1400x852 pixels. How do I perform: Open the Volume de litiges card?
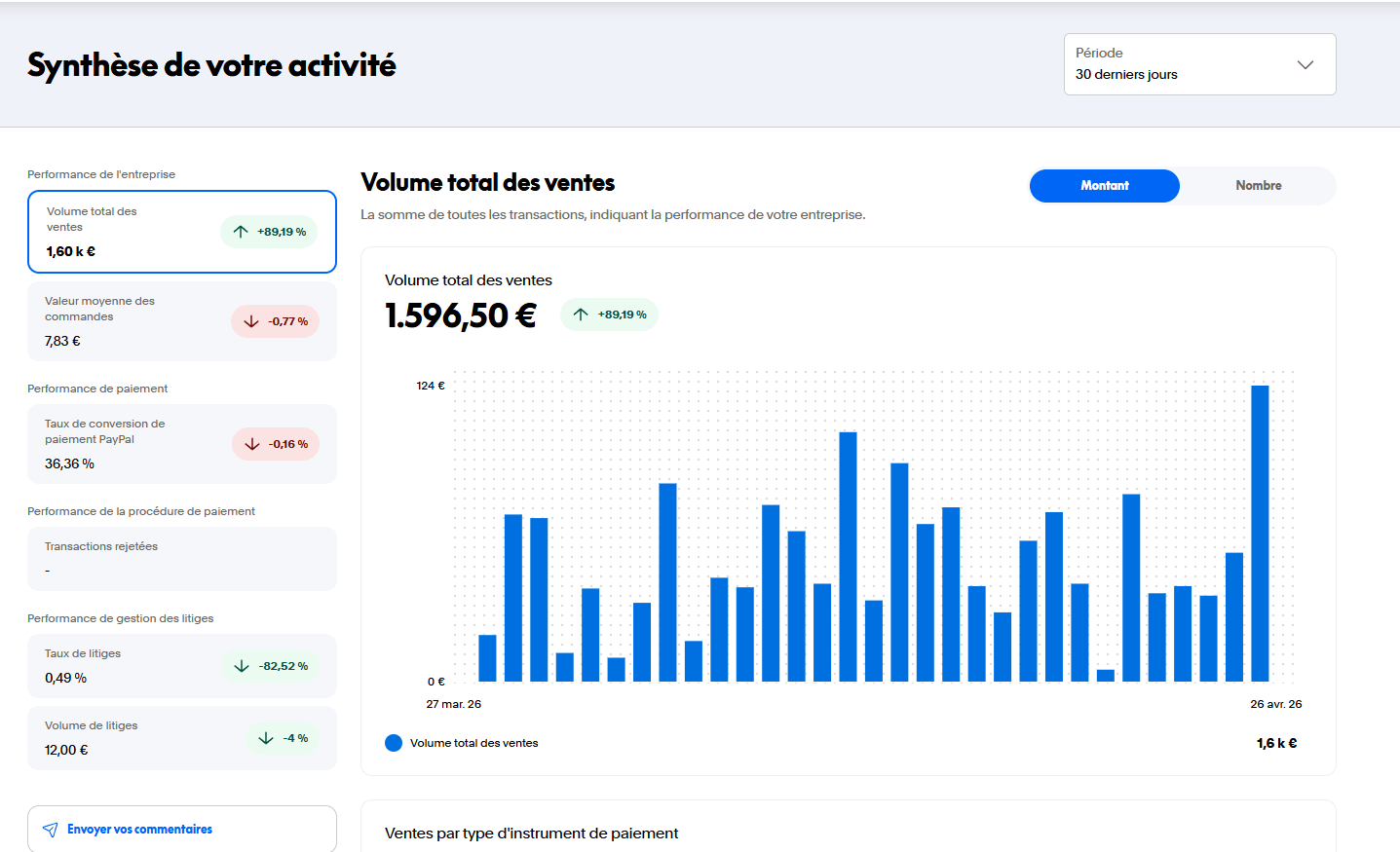(x=182, y=738)
